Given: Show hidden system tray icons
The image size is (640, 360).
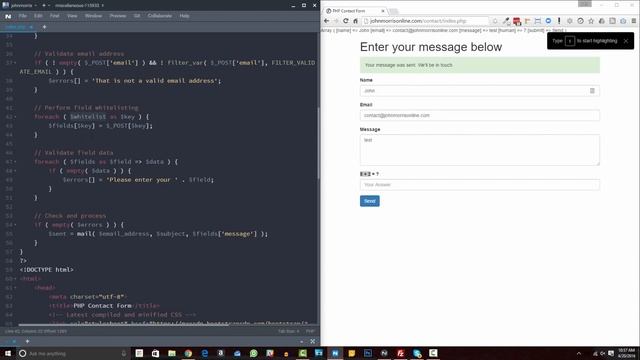Looking at the screenshot, I should pyautogui.click(x=579, y=353).
